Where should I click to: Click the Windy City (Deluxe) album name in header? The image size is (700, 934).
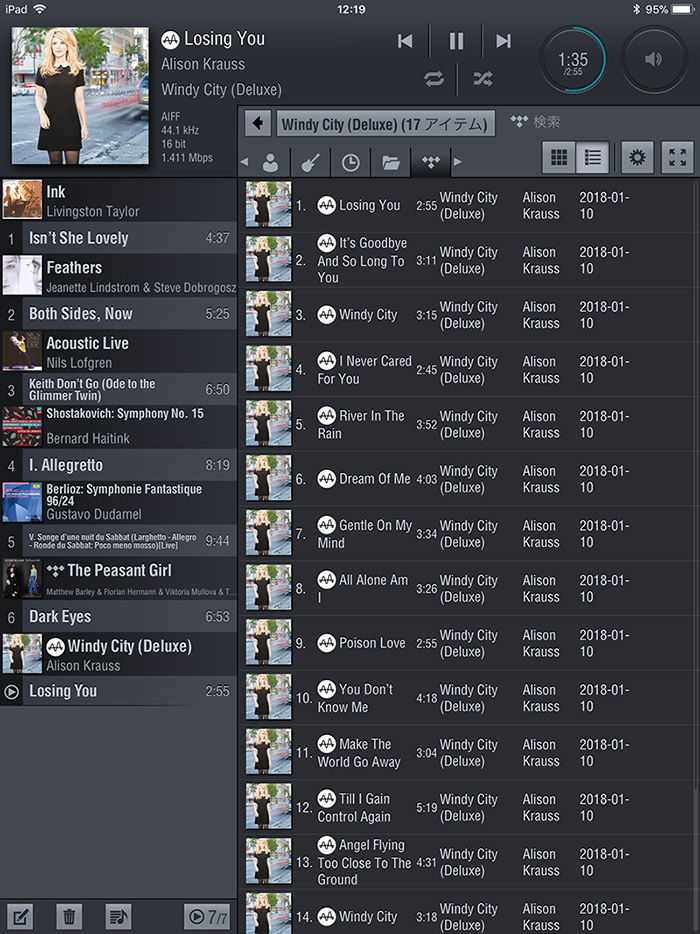(221, 90)
